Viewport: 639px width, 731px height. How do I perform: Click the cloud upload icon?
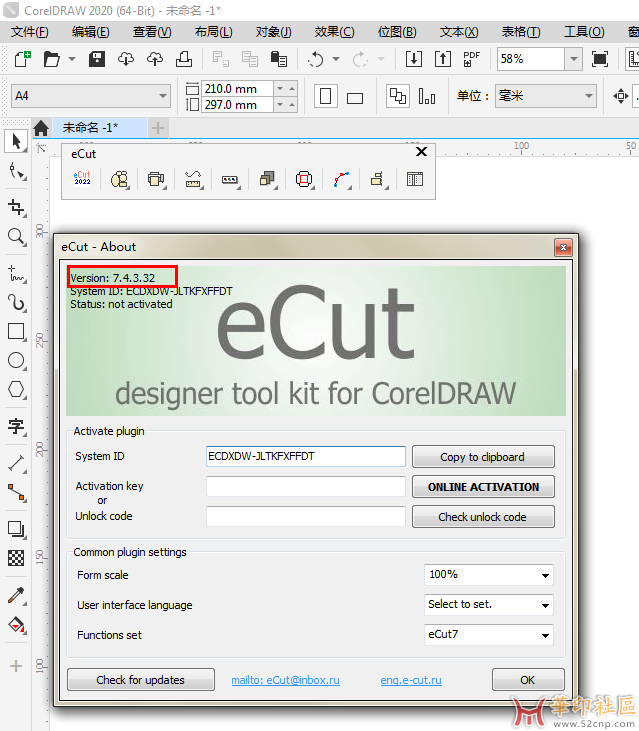tap(155, 59)
